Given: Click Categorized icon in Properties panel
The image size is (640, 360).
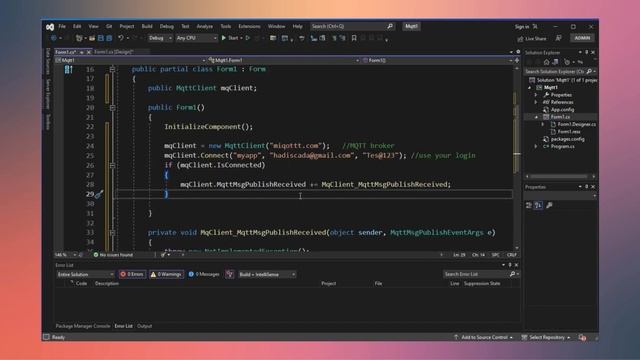Looking at the screenshot, I should point(529,205).
